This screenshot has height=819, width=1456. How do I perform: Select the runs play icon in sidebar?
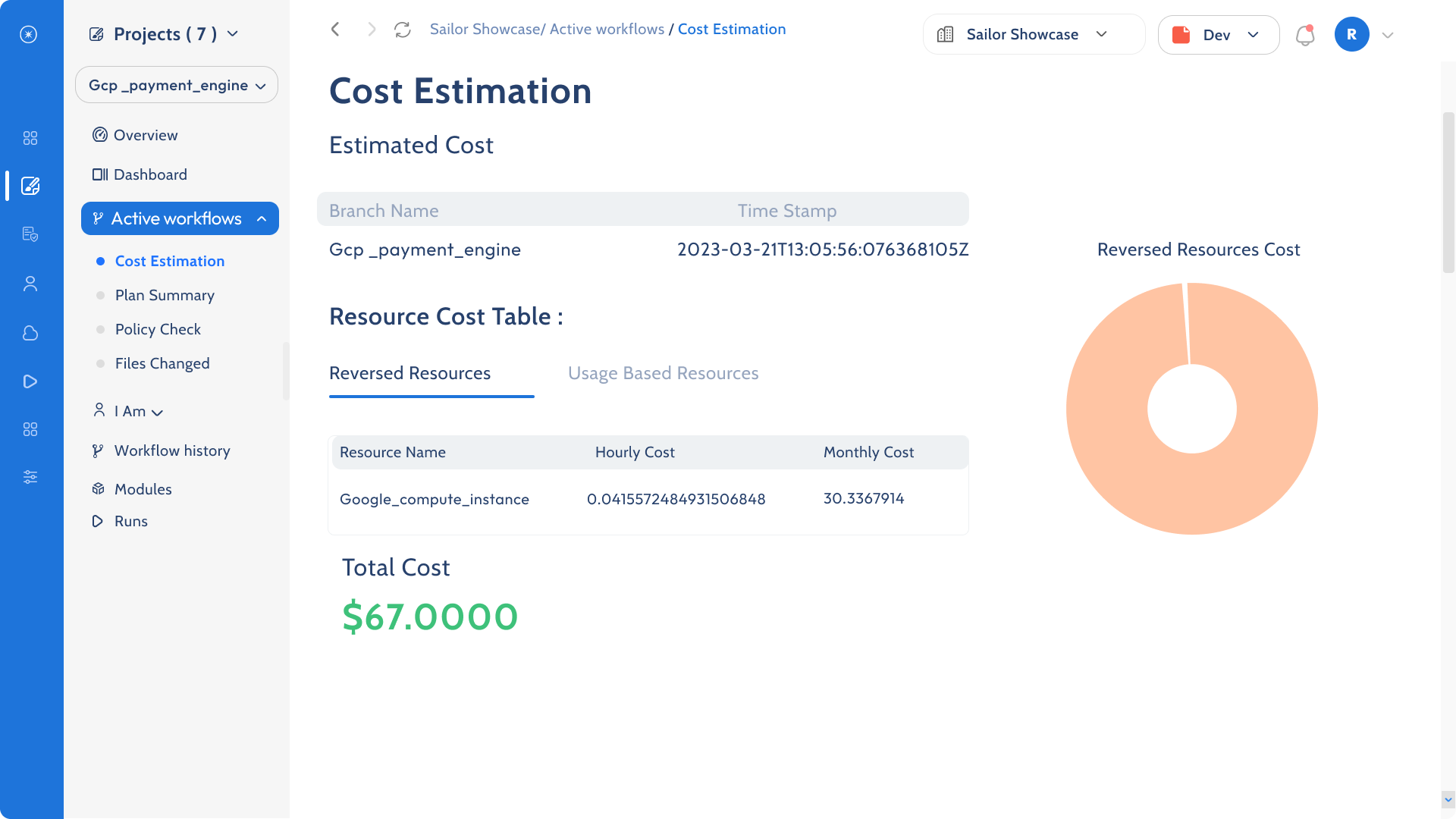click(x=30, y=381)
